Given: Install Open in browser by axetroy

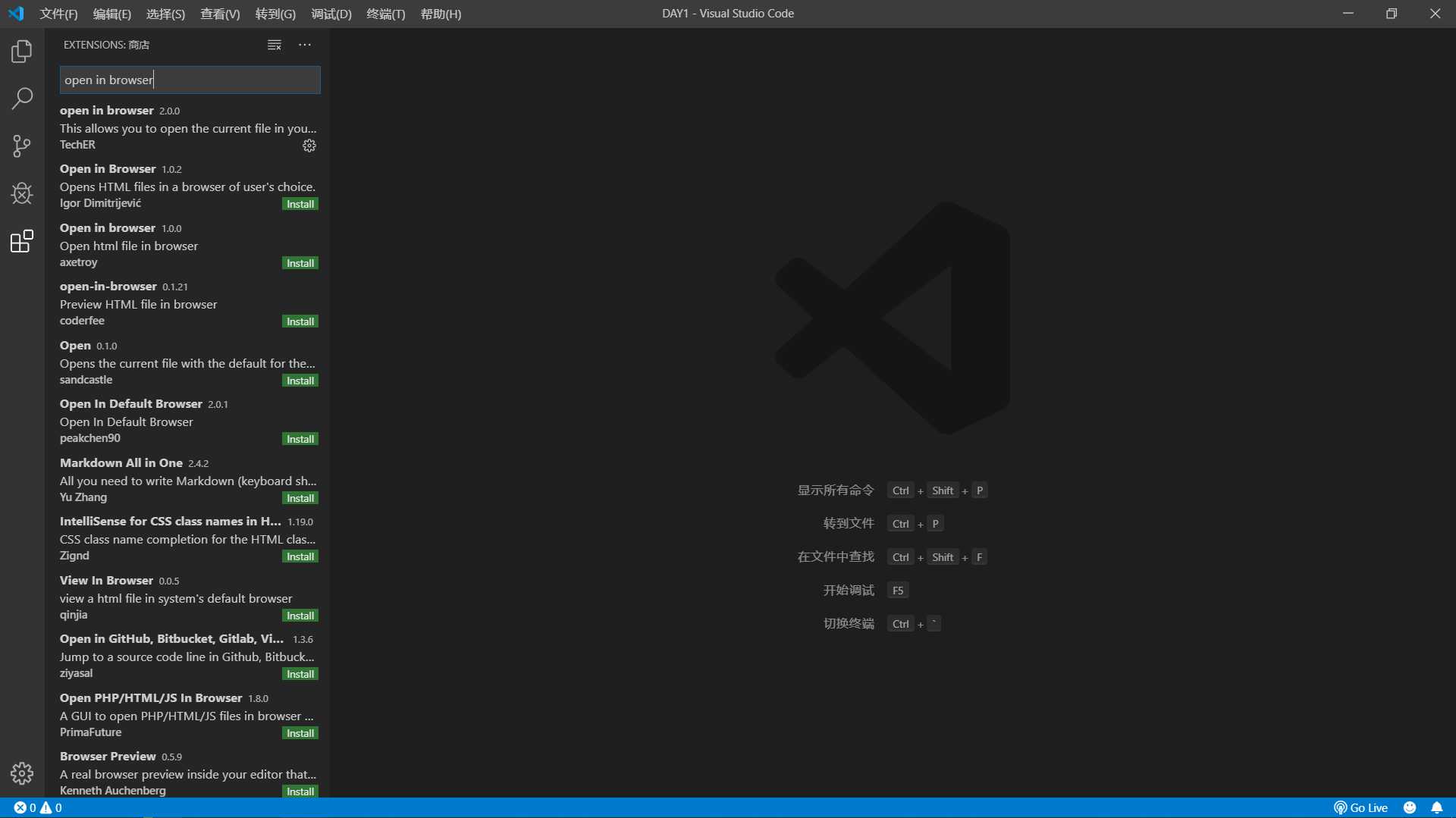Looking at the screenshot, I should (x=300, y=263).
